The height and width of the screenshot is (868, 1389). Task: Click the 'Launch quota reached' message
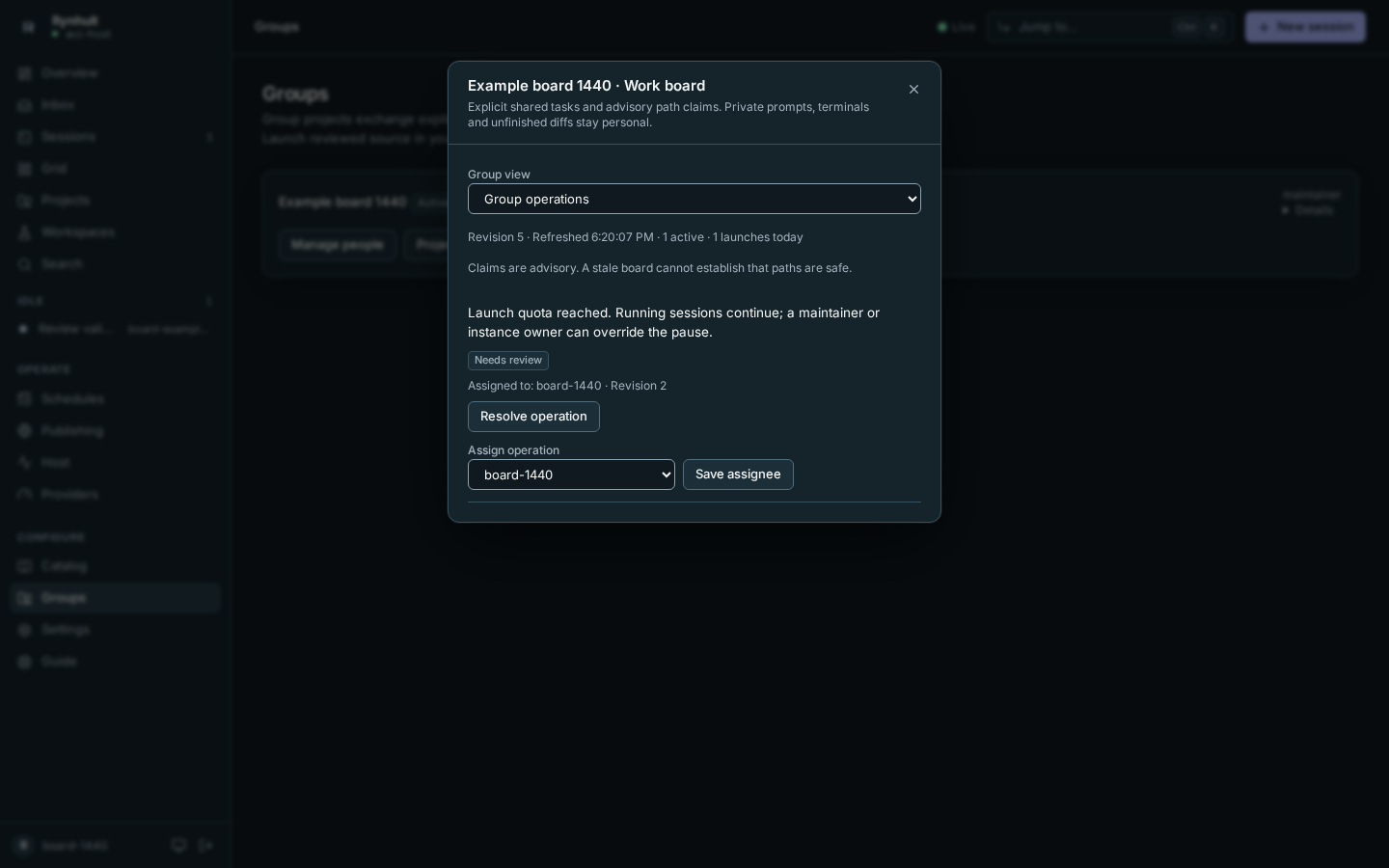[x=673, y=322]
